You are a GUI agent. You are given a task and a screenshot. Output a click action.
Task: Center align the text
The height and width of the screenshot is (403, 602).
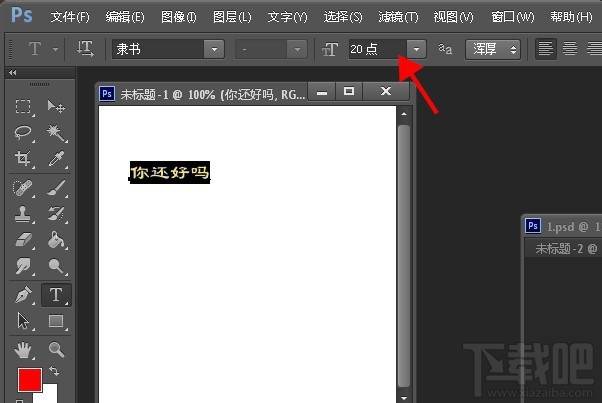pyautogui.click(x=570, y=49)
